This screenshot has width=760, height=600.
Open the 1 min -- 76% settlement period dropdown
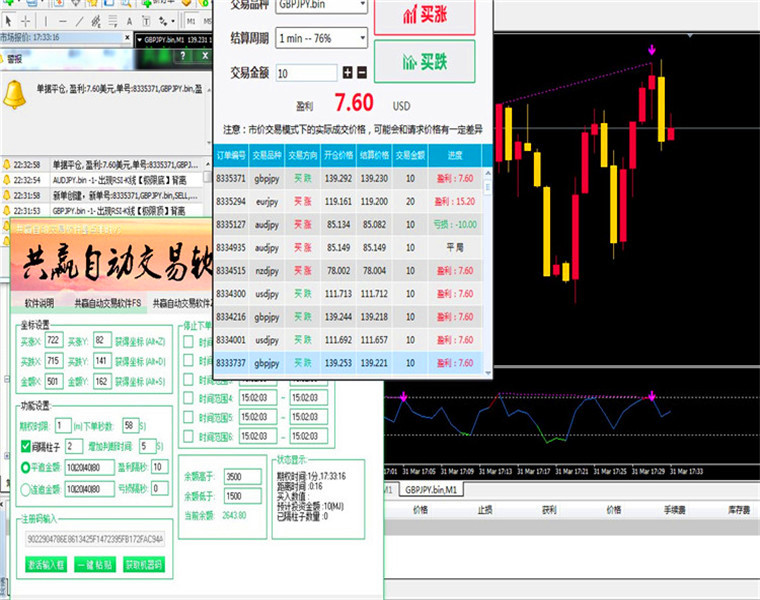point(321,38)
